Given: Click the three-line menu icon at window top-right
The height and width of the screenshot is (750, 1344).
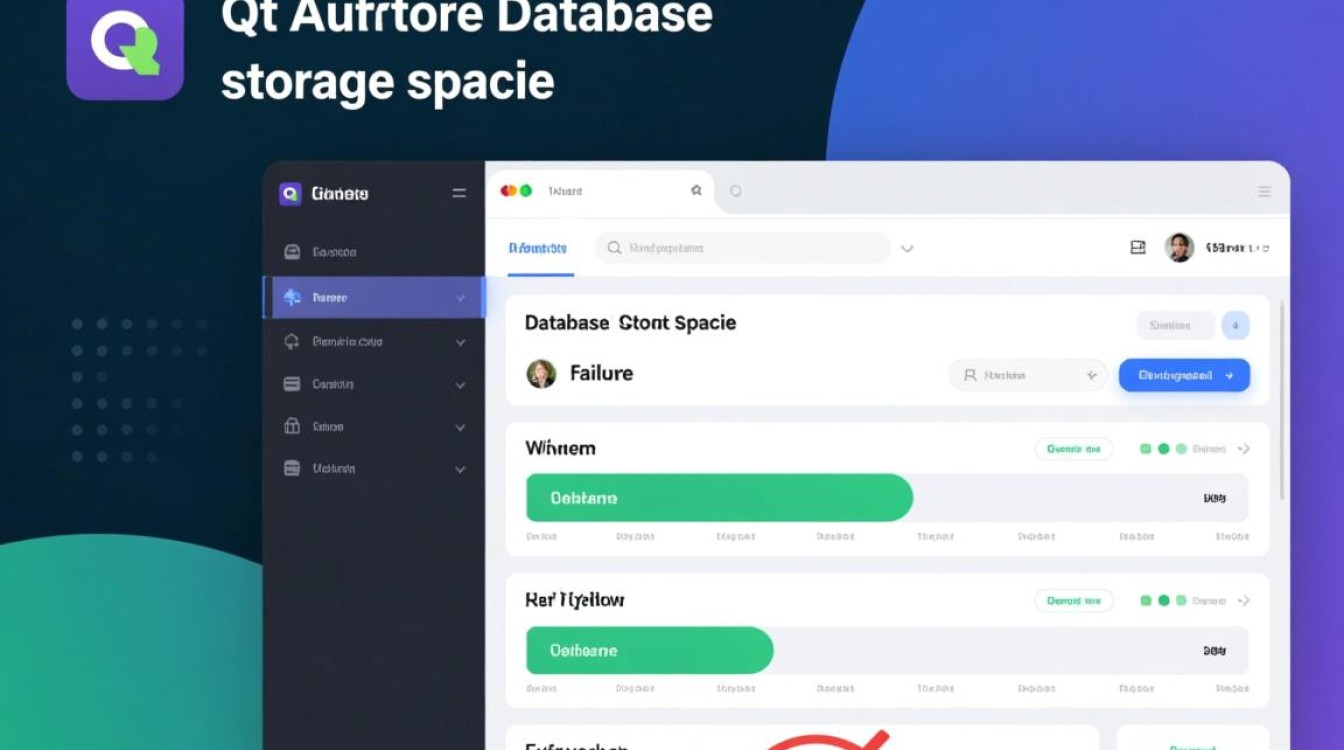Looking at the screenshot, I should click(x=1264, y=191).
